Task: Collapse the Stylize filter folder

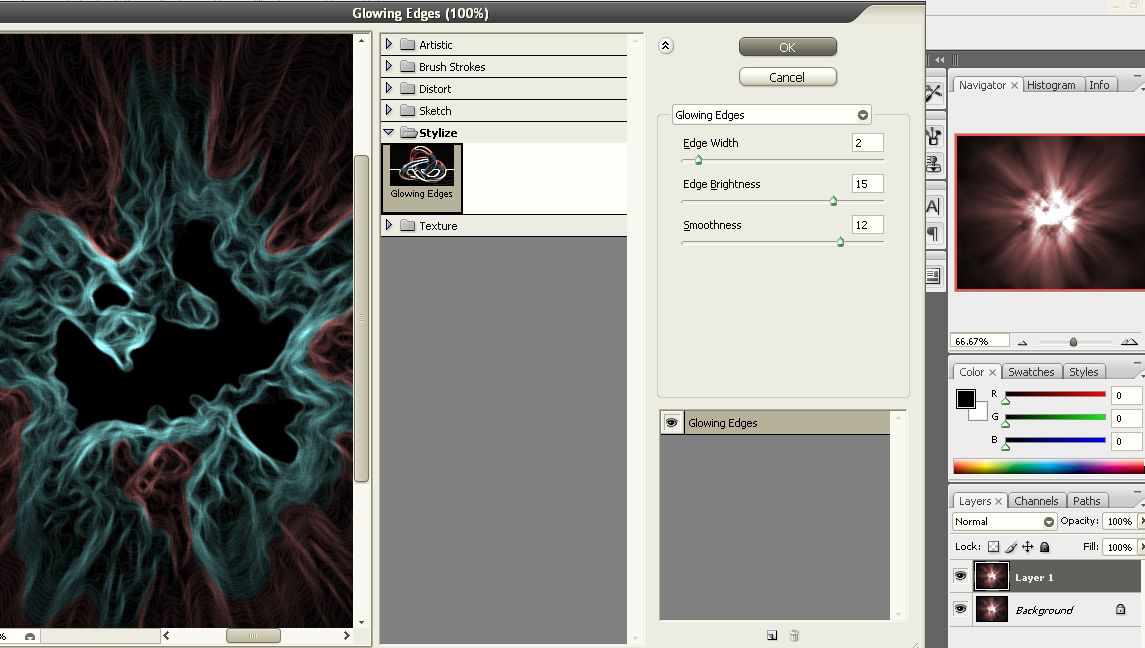Action: pyautogui.click(x=389, y=132)
